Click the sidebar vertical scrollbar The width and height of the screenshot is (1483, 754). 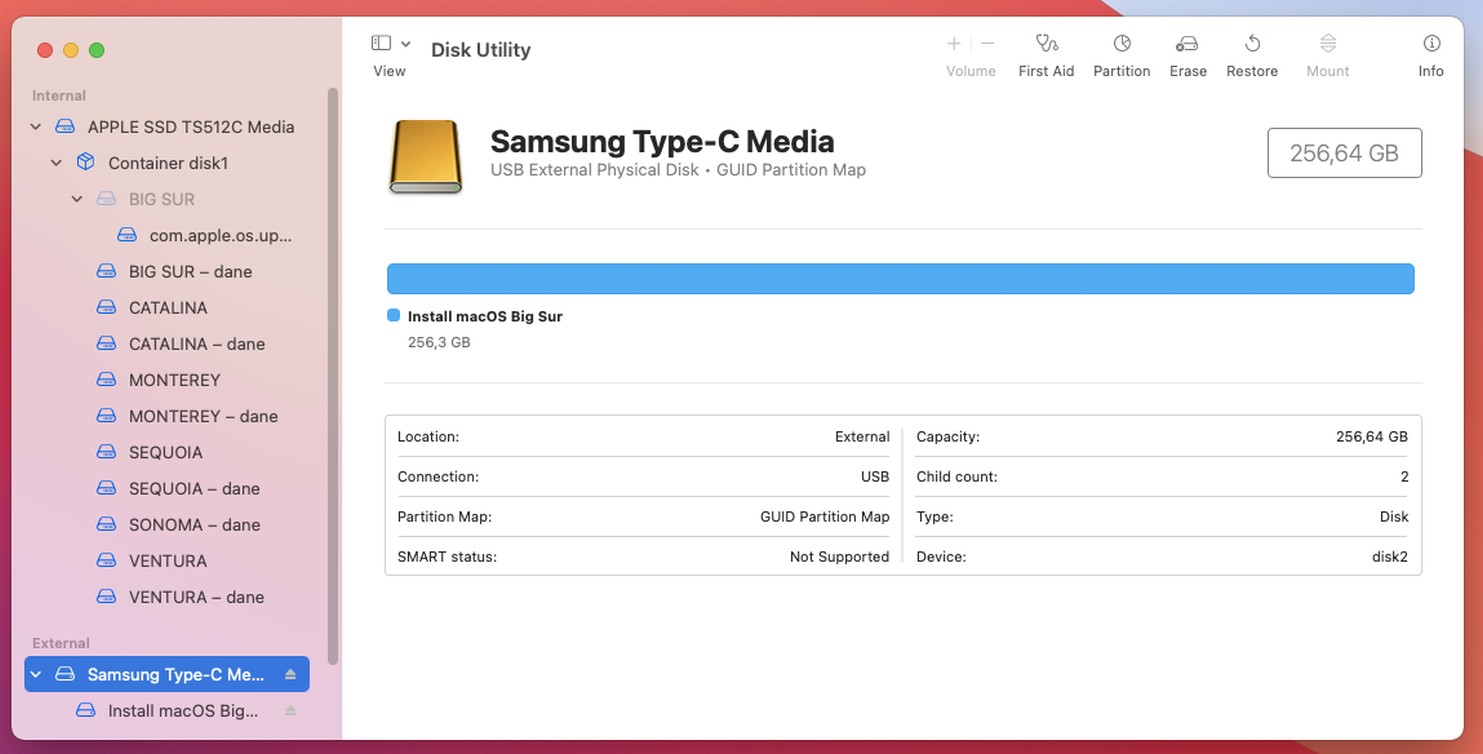coord(333,376)
